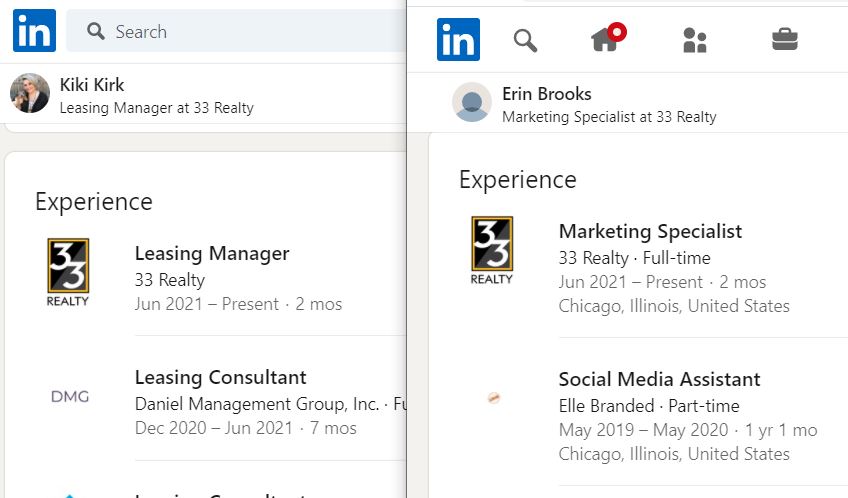The image size is (848, 498).
Task: Click the LinkedIn logo in left window
Action: click(x=34, y=31)
